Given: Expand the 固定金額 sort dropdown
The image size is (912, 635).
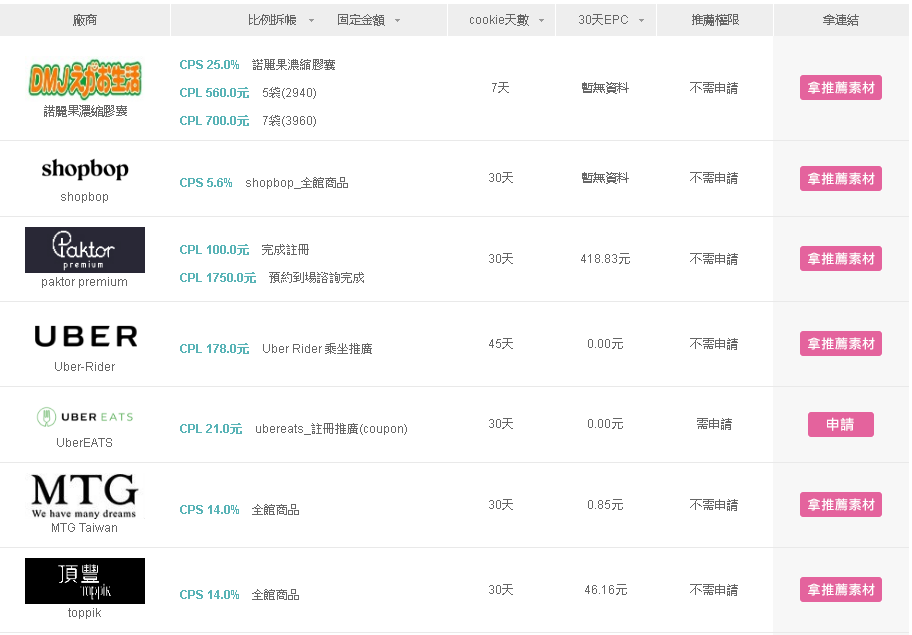Looking at the screenshot, I should [397, 21].
